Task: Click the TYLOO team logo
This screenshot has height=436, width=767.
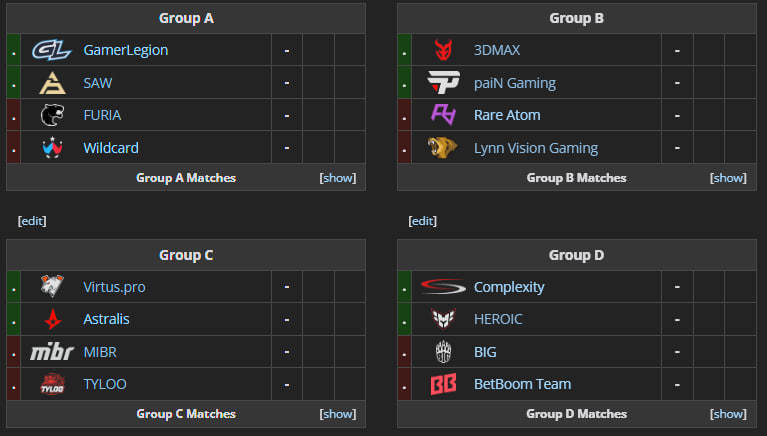Action: [x=51, y=384]
